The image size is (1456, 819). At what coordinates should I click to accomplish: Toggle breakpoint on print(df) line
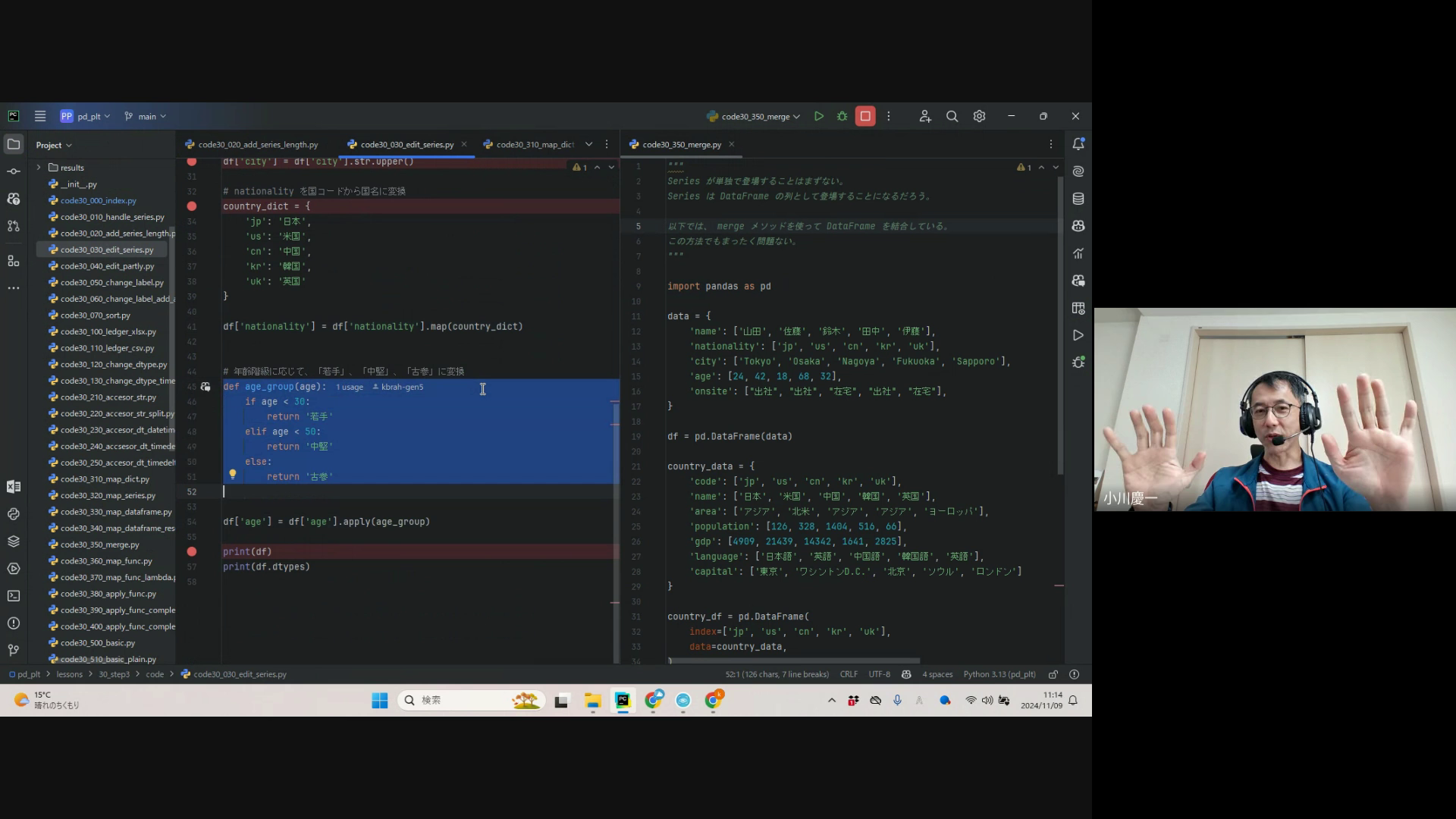[192, 552]
